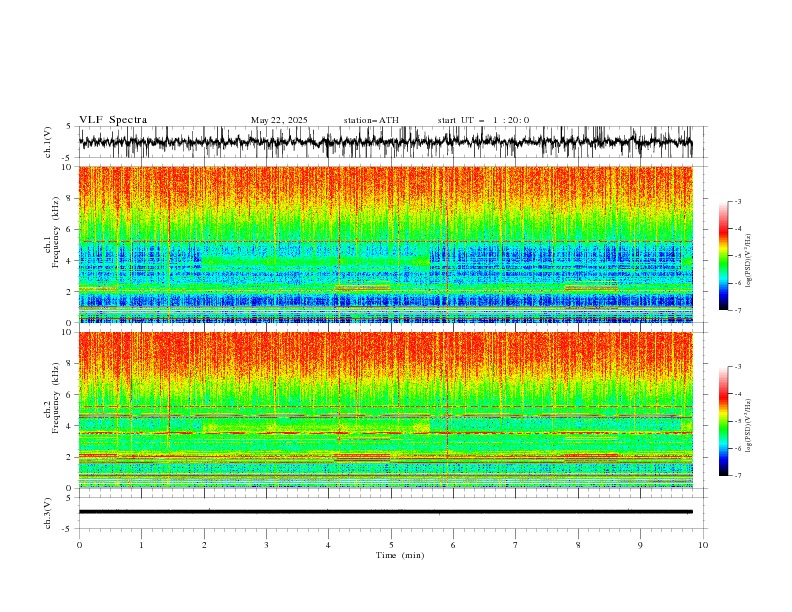Click the ch.2 colorbar log(PSD) label
792x612 pixels.
pyautogui.click(x=749, y=425)
